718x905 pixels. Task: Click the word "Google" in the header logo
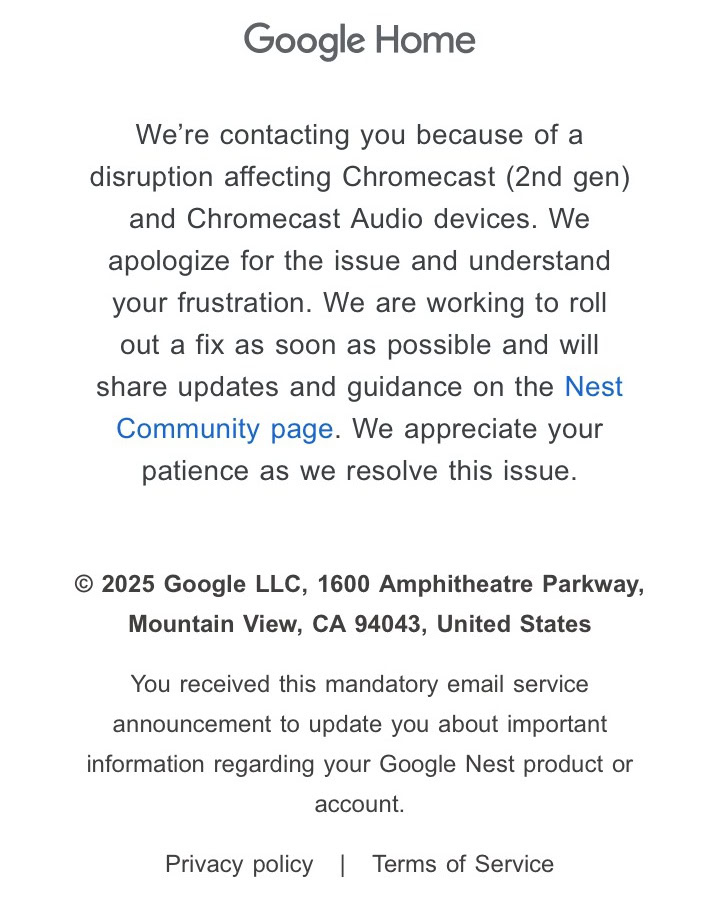304,41
